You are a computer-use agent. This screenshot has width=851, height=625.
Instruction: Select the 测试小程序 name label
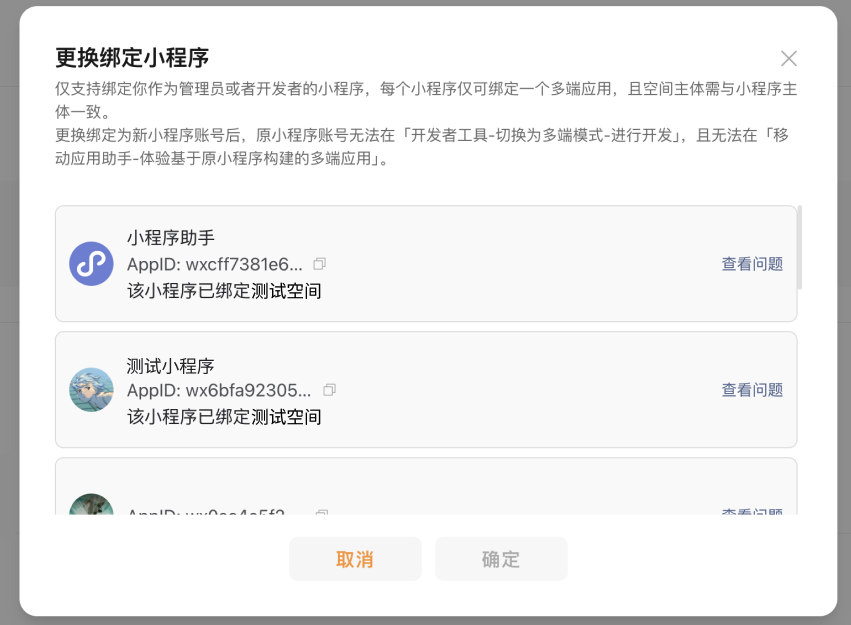171,365
